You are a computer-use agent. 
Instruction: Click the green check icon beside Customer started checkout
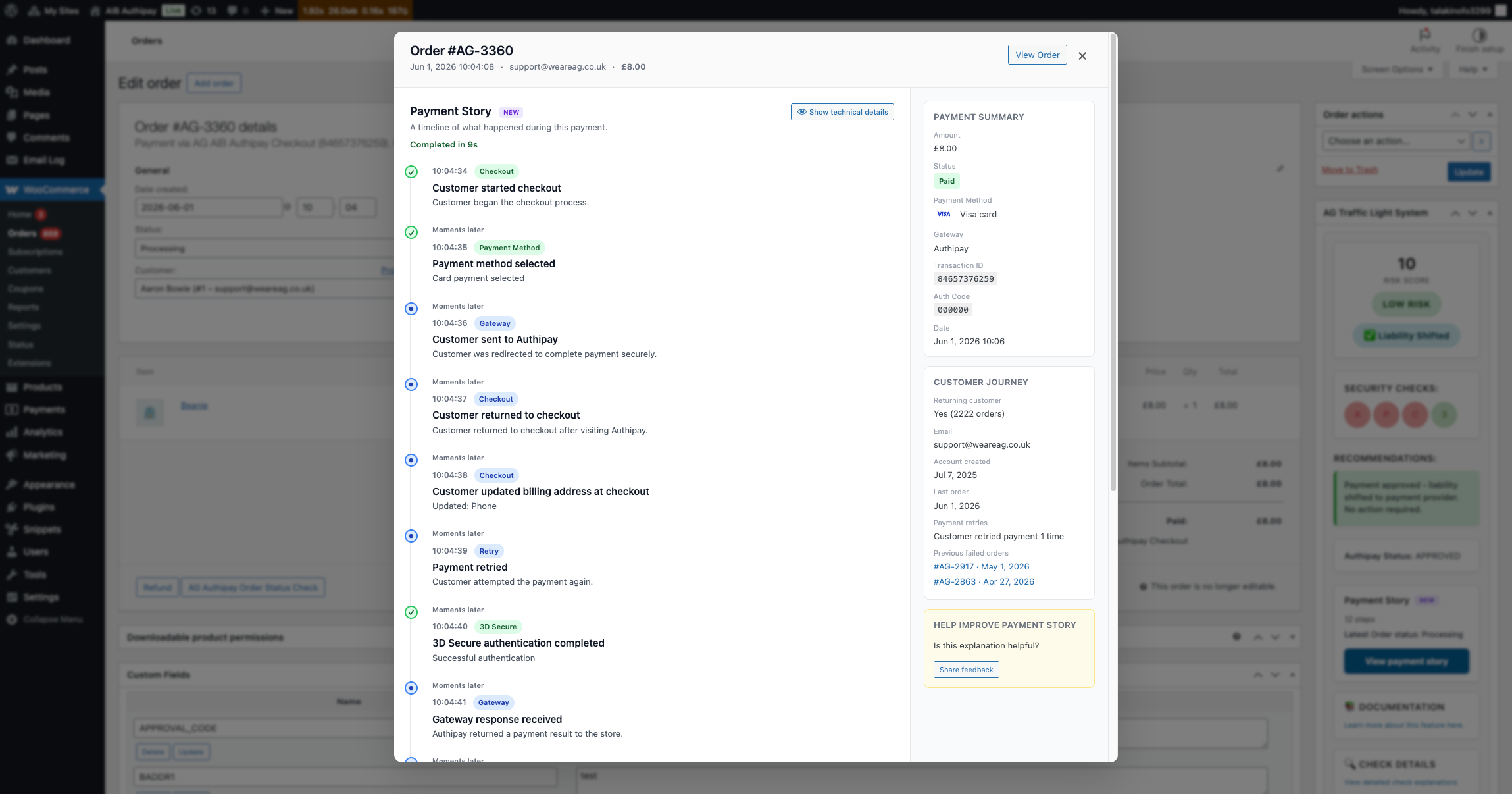(411, 172)
